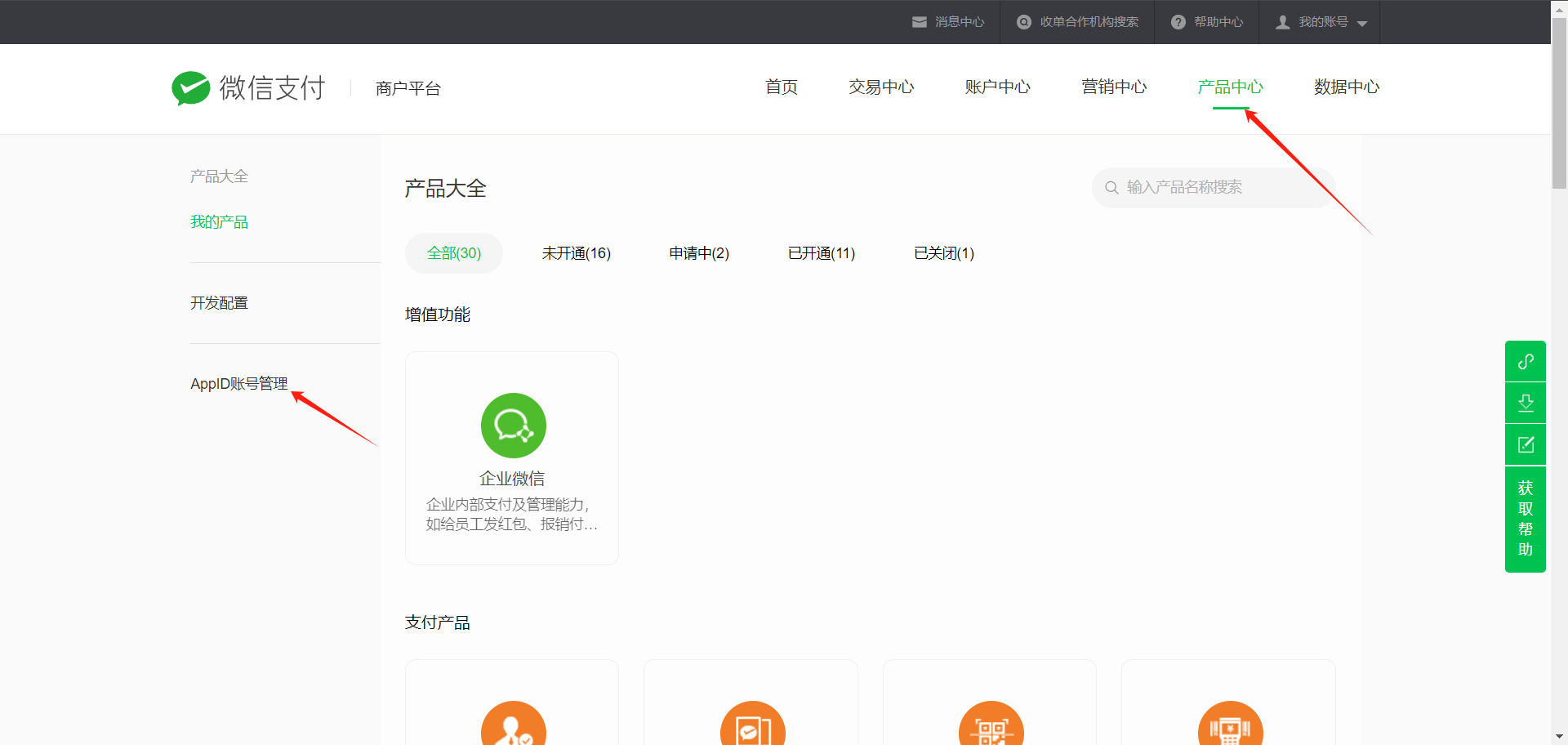Viewport: 1568px width, 745px height.
Task: Click the product name search field
Action: pos(1217,188)
